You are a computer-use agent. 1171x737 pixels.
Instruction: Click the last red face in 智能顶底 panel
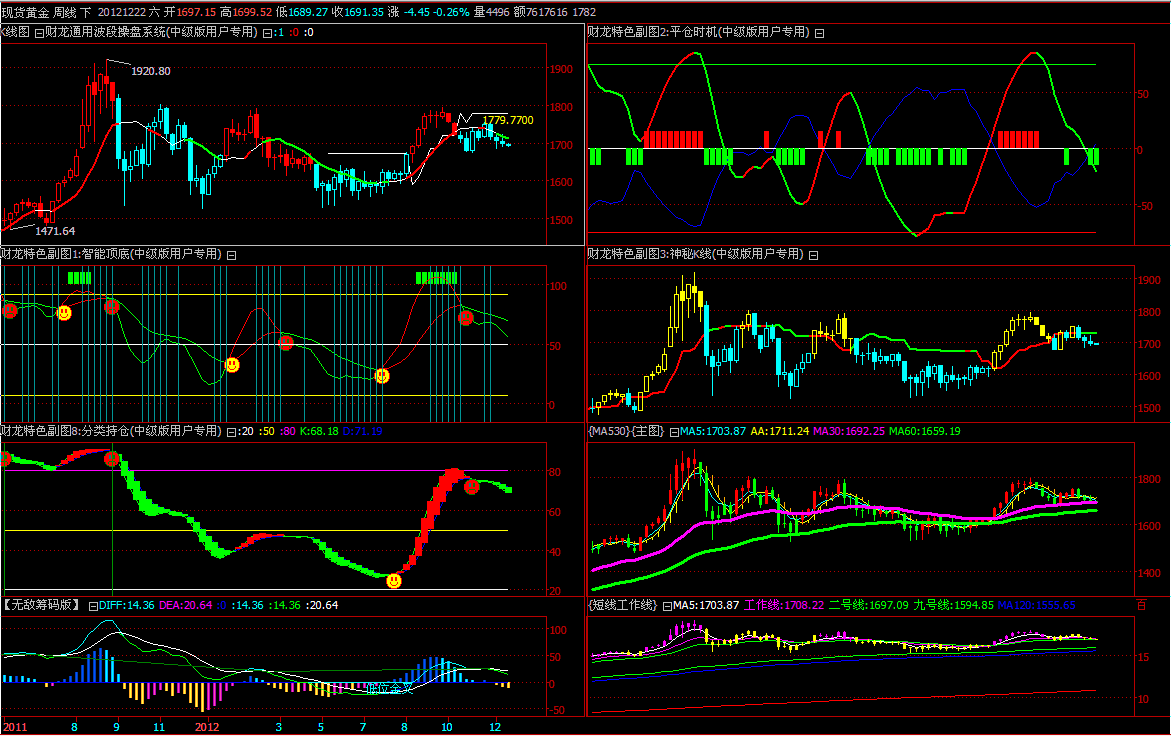[x=465, y=318]
